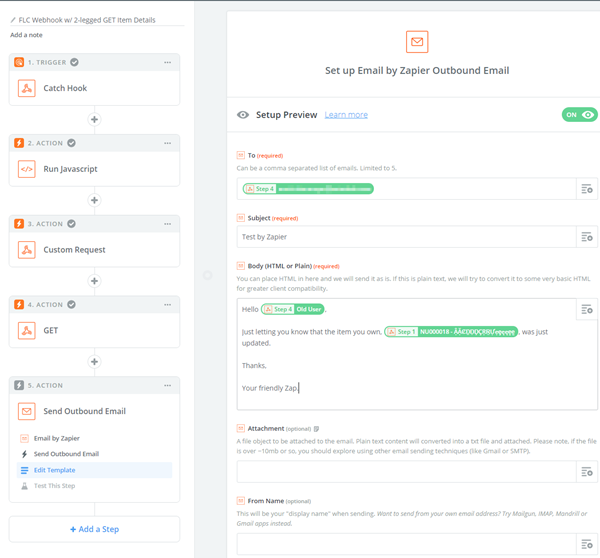Open insert-field menu for the To field

587,189
